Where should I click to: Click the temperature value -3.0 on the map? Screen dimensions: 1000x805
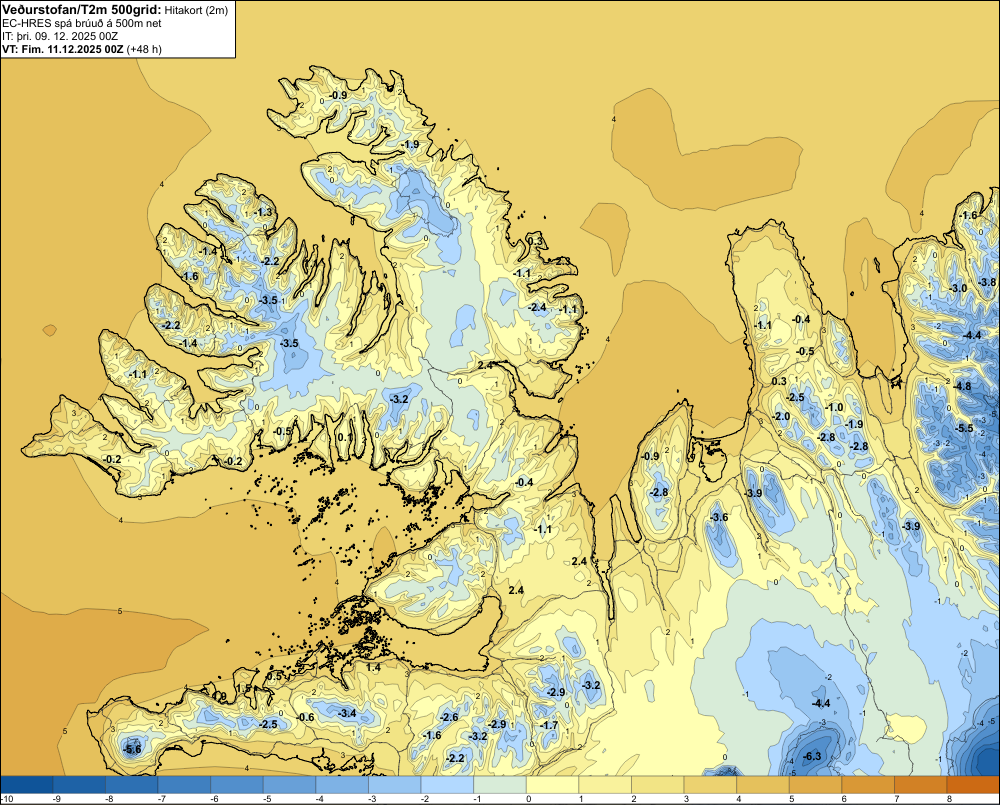pyautogui.click(x=958, y=288)
